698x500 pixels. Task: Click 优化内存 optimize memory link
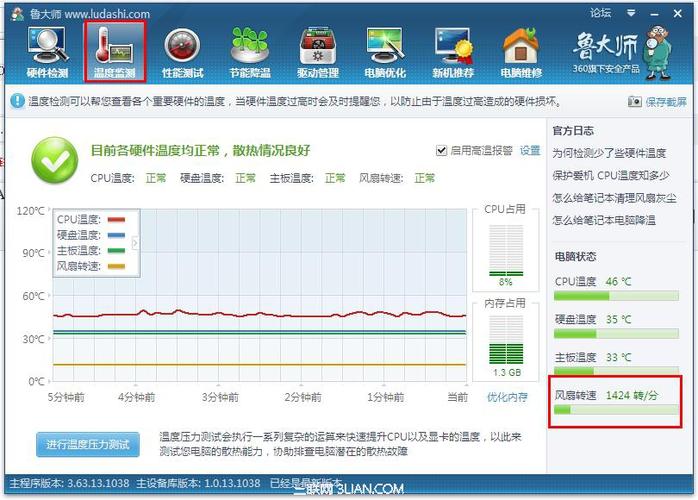[507, 397]
